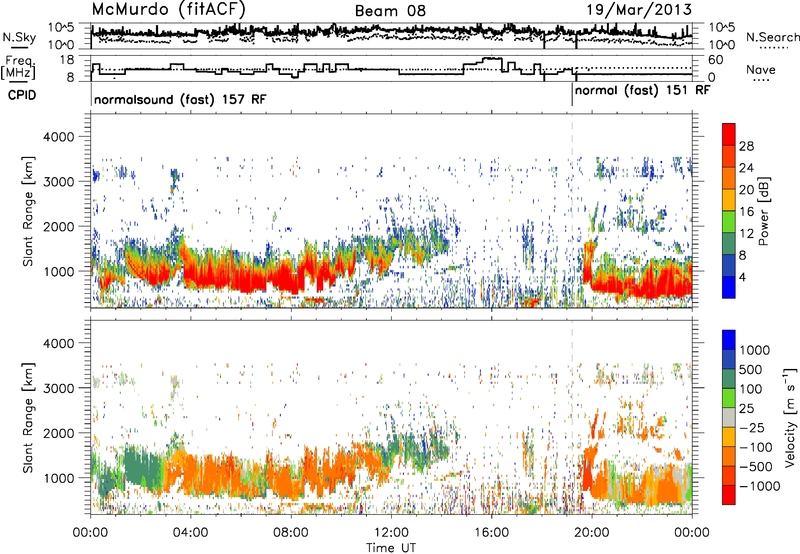Select the 60 Nave axis tick label

click(716, 60)
